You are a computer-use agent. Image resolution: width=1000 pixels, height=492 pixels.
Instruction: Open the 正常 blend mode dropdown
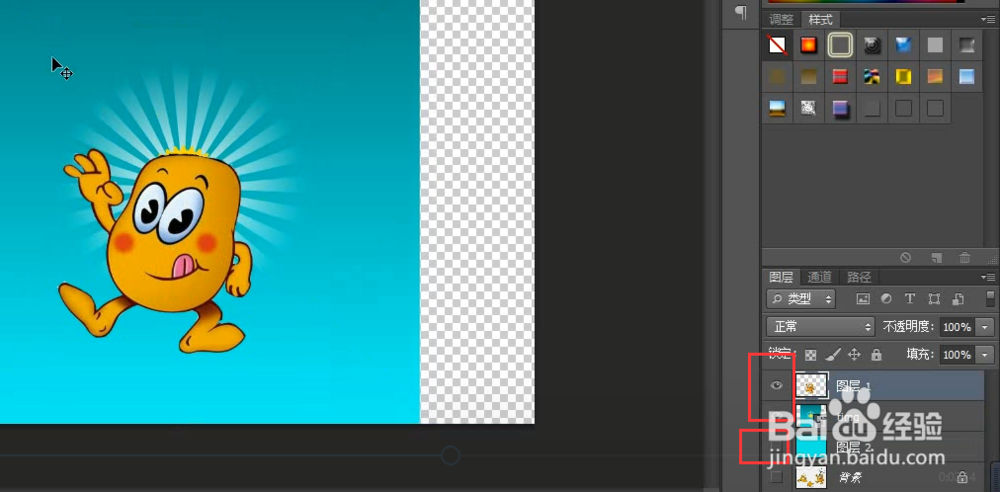point(820,327)
